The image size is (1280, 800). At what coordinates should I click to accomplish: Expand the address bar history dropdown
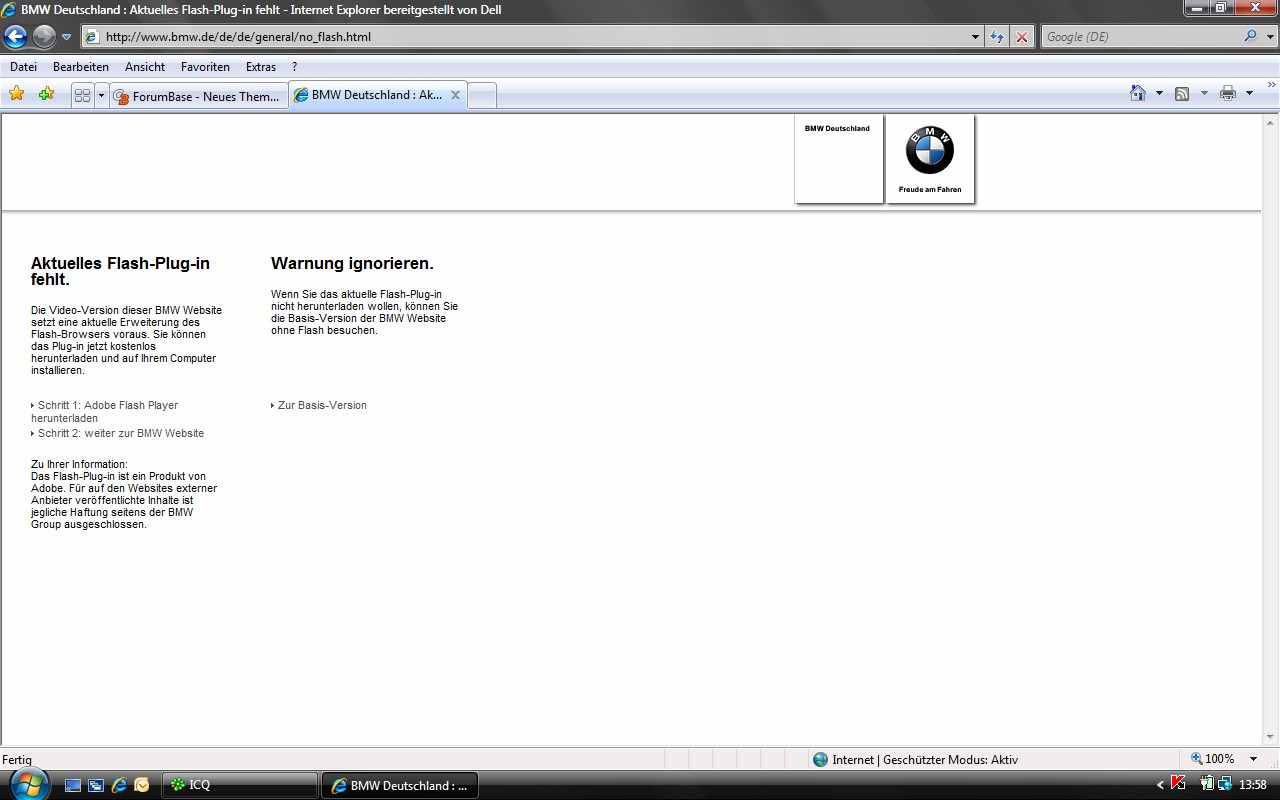pos(976,37)
